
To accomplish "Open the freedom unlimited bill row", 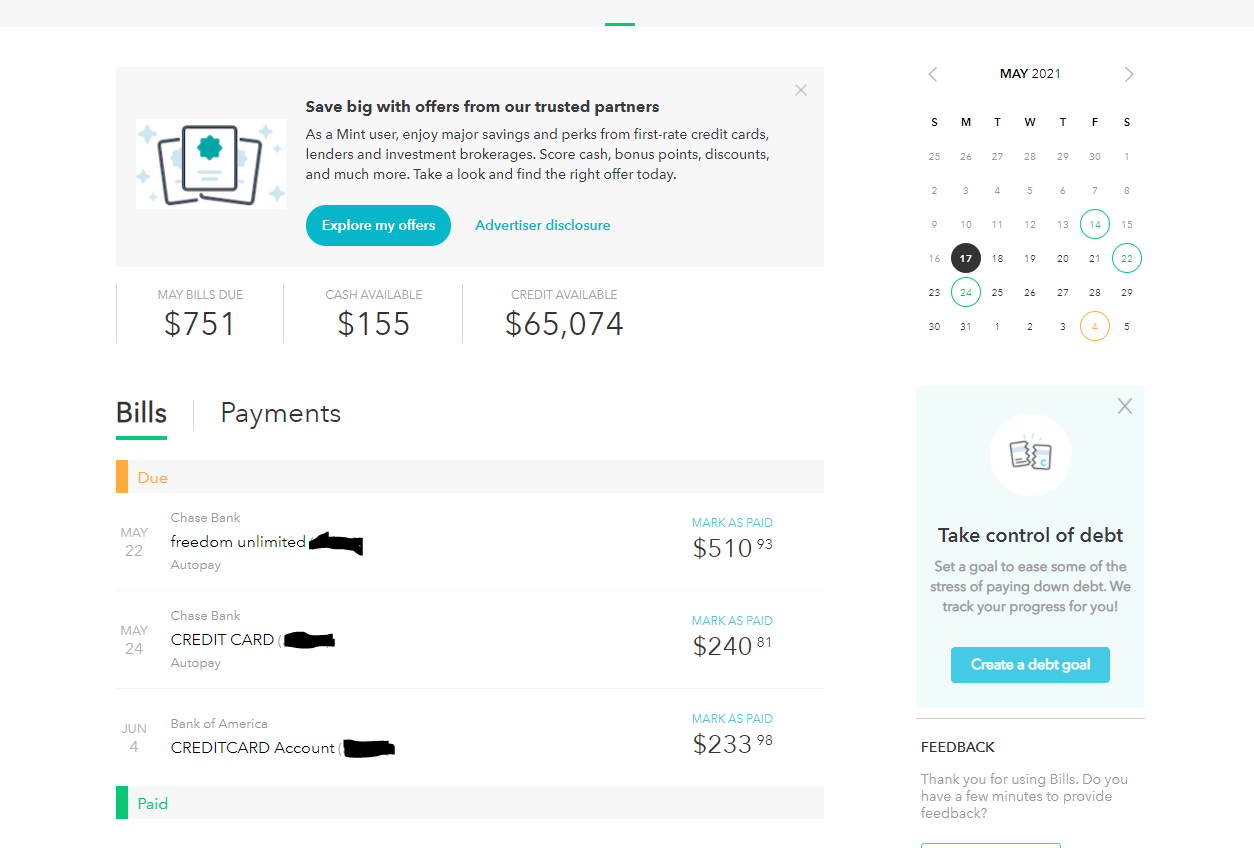I will coord(470,541).
